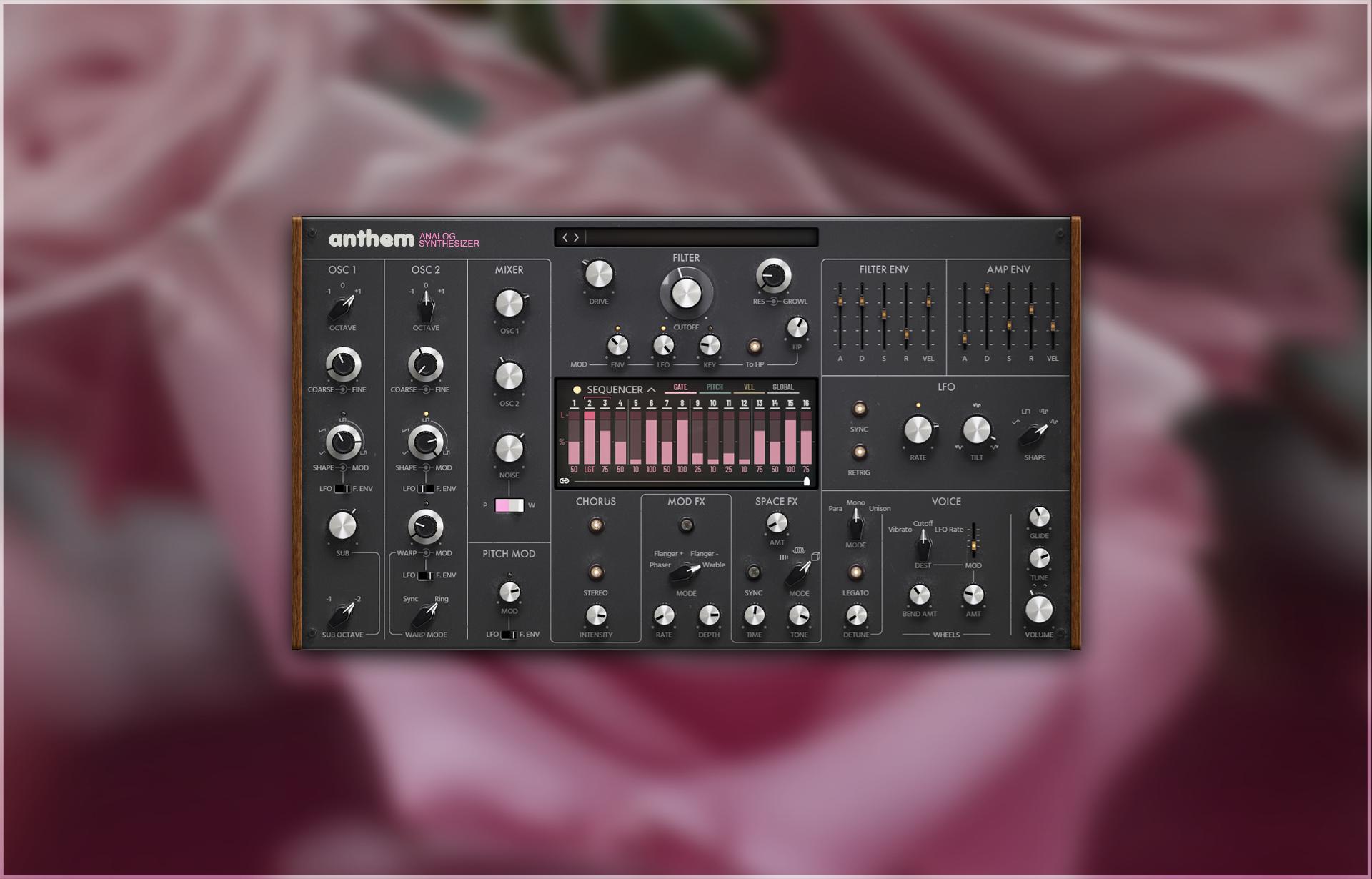Select sequencer step 8 header
Image resolution: width=1372 pixels, height=879 pixels.
(x=682, y=404)
